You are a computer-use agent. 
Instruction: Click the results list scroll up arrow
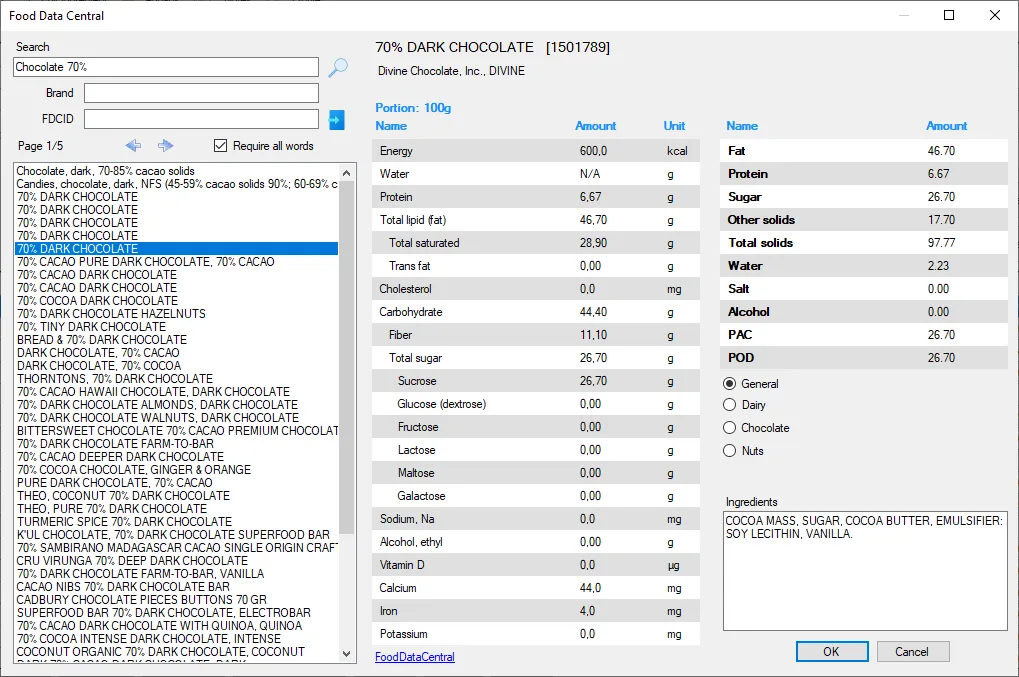[x=346, y=173]
